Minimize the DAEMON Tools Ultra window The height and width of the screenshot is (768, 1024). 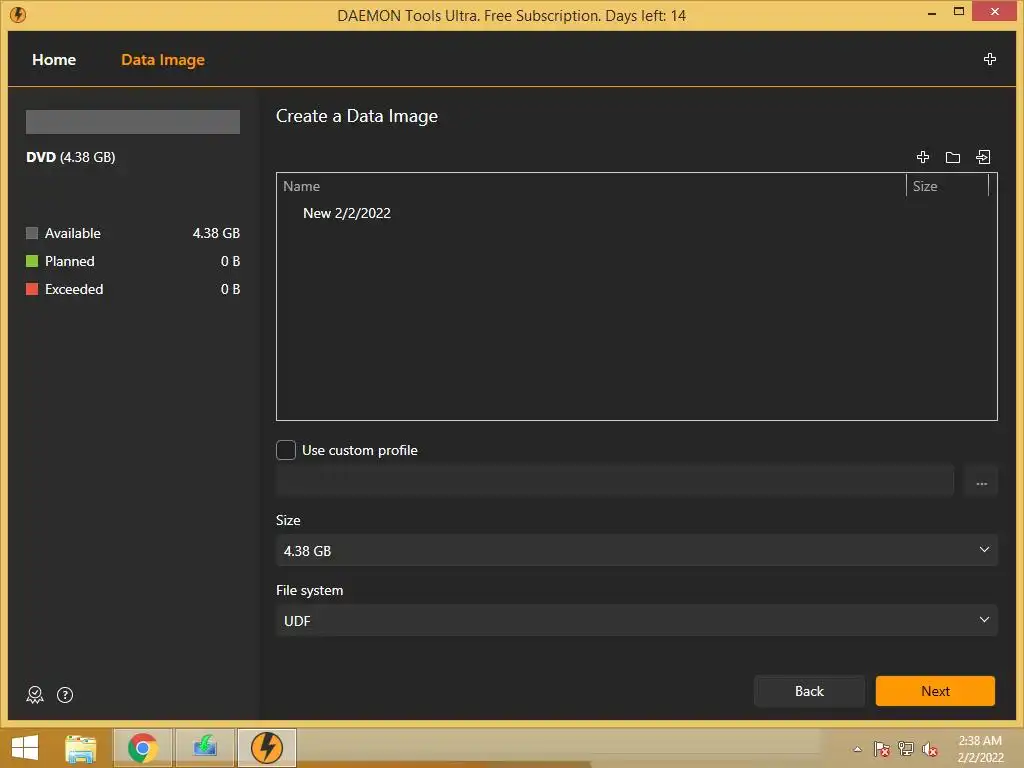tap(932, 12)
